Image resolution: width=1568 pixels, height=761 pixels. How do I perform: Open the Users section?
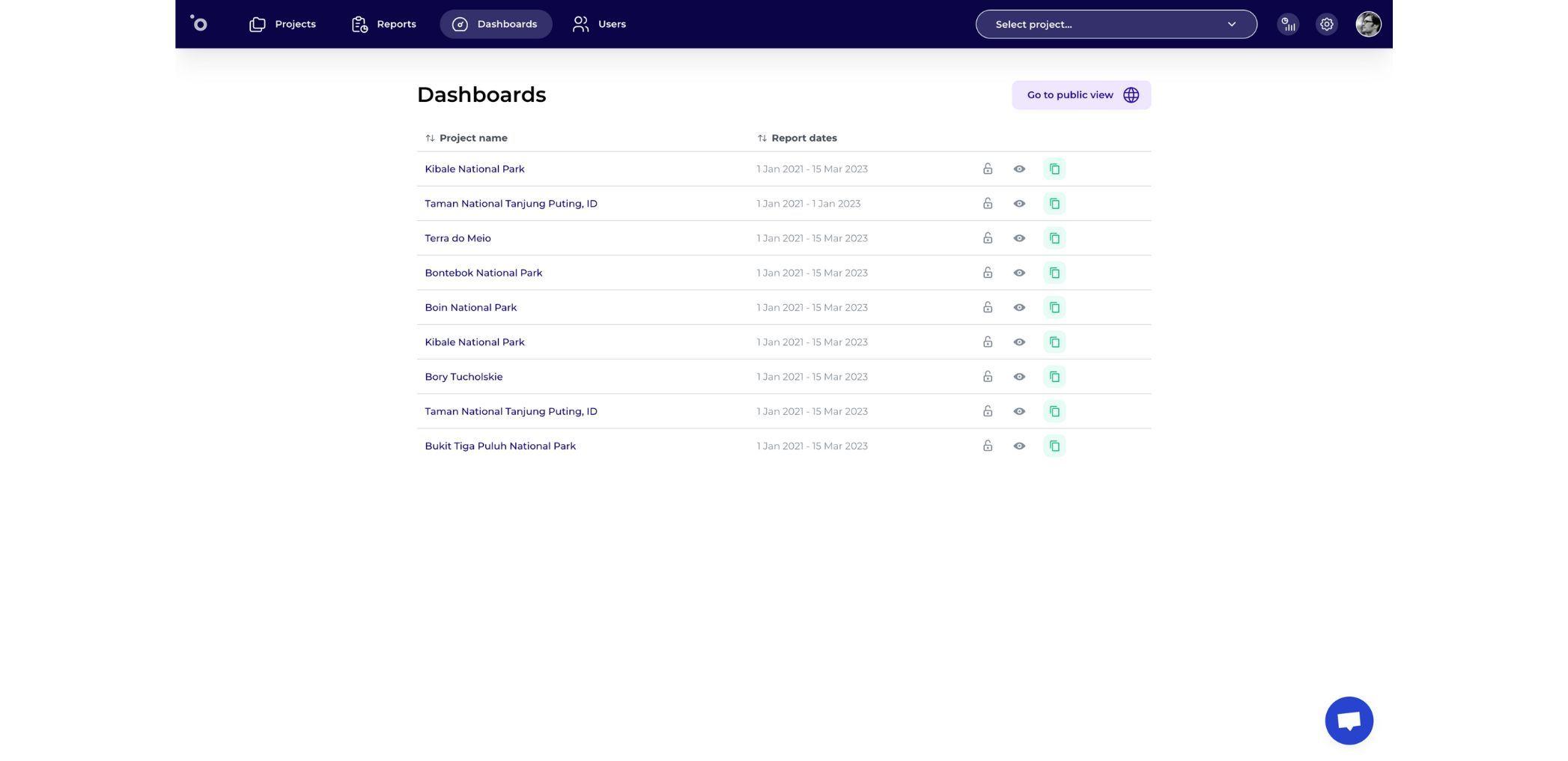click(x=599, y=24)
